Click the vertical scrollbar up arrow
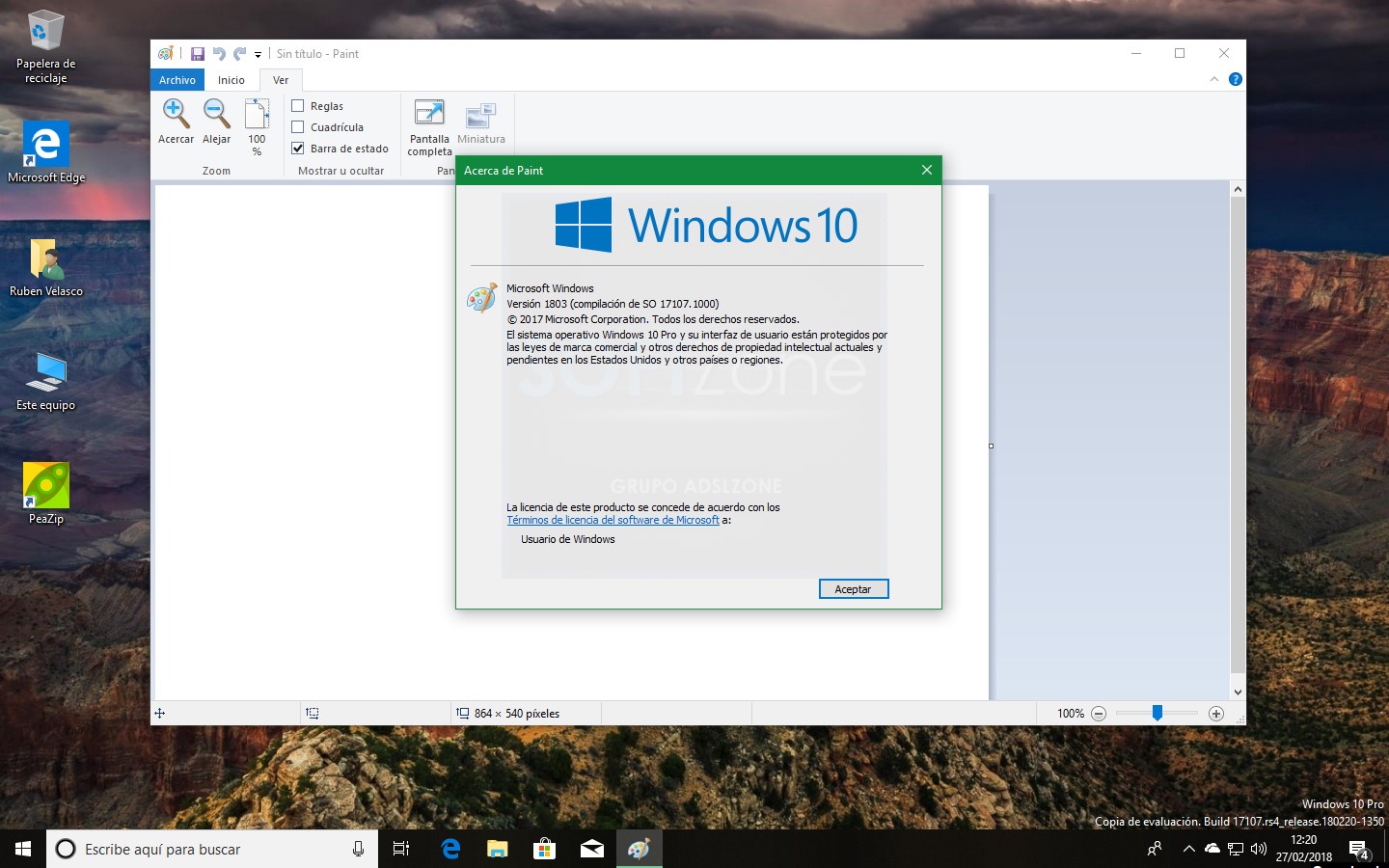1389x868 pixels. [1238, 189]
